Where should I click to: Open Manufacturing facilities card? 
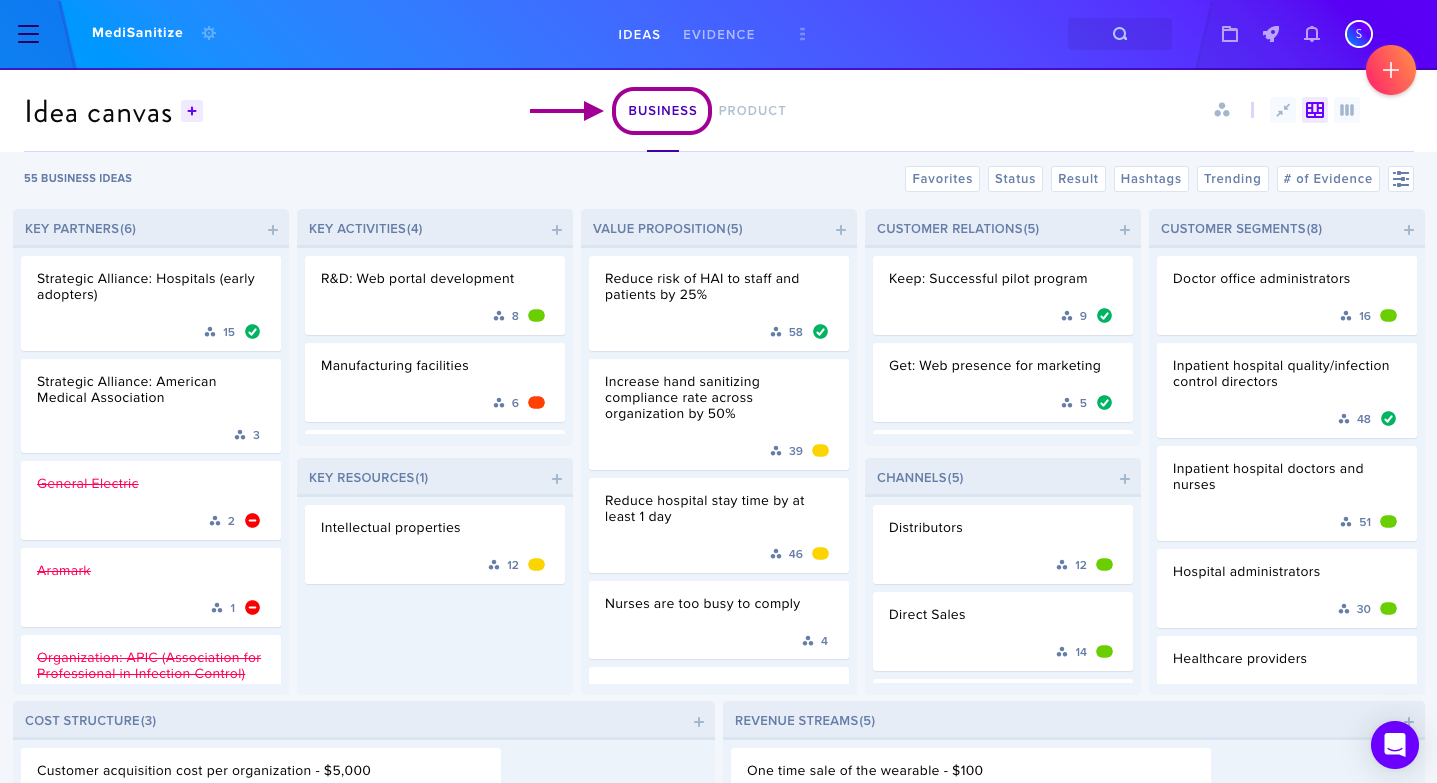pos(435,382)
